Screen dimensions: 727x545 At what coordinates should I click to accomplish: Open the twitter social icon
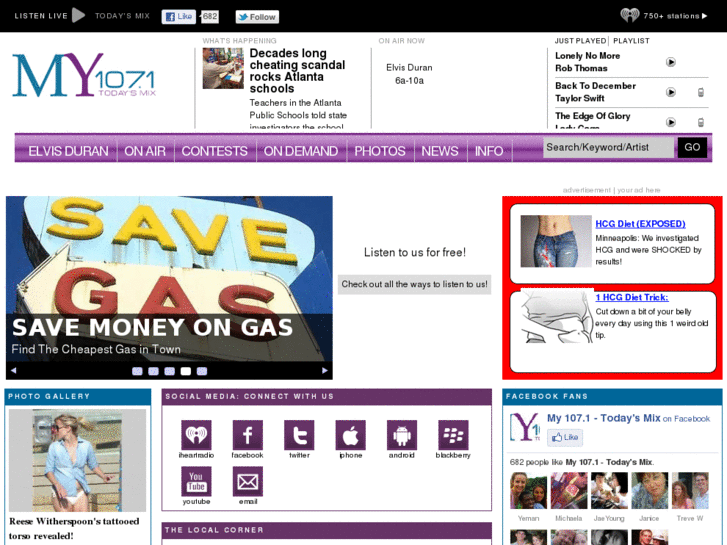coord(299,435)
